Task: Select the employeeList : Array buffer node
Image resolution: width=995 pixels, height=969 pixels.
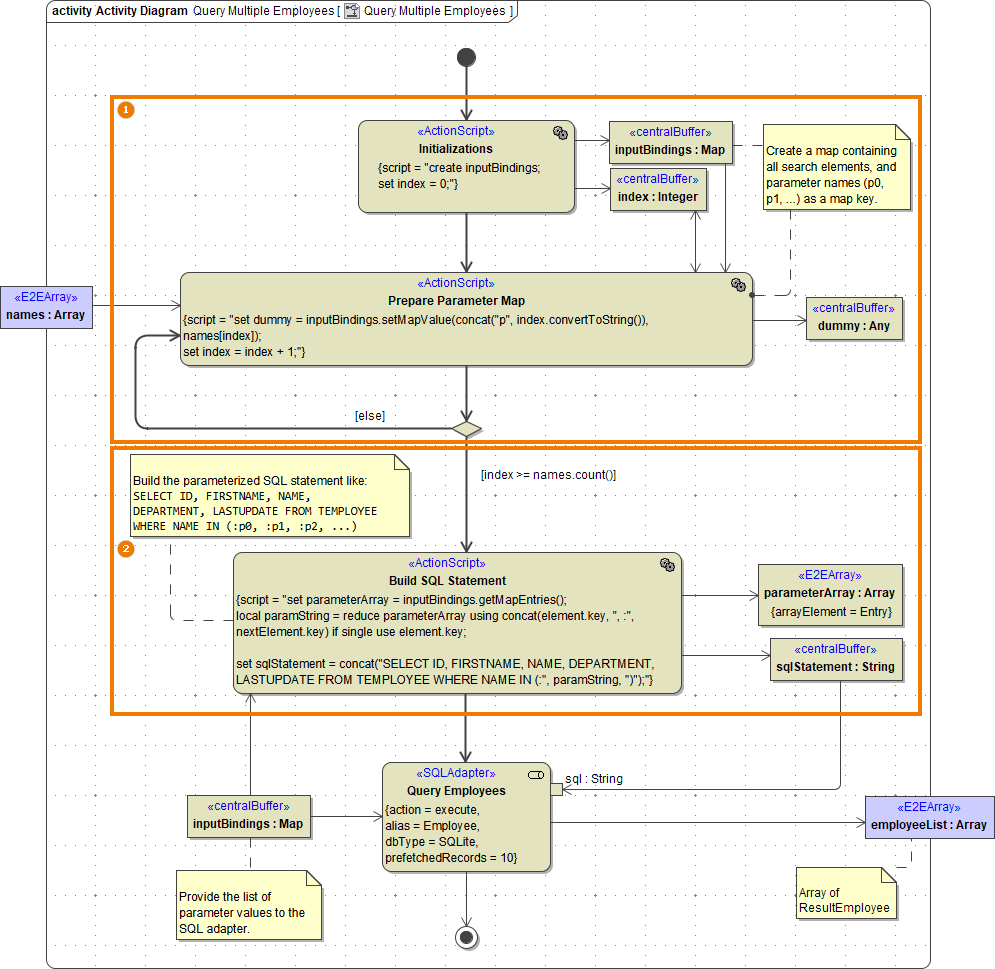Action: pos(926,817)
